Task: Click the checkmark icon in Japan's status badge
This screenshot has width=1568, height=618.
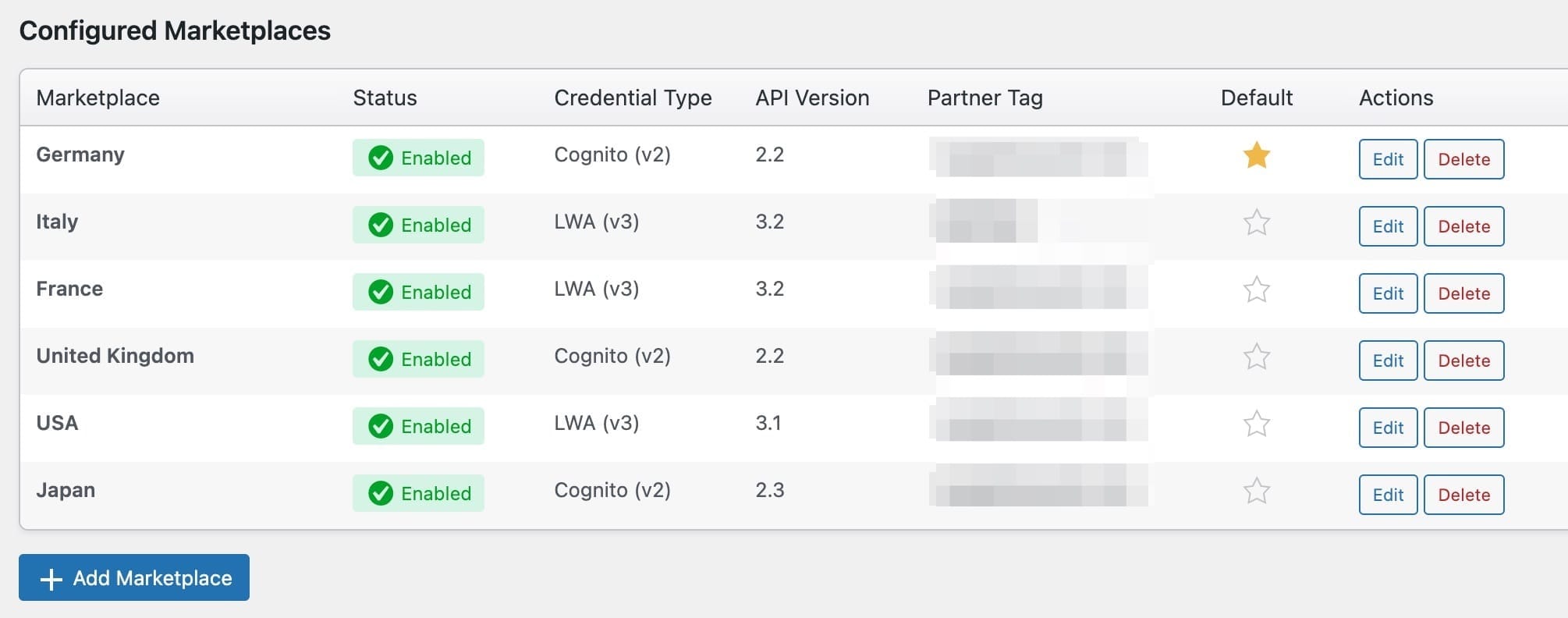Action: point(380,493)
